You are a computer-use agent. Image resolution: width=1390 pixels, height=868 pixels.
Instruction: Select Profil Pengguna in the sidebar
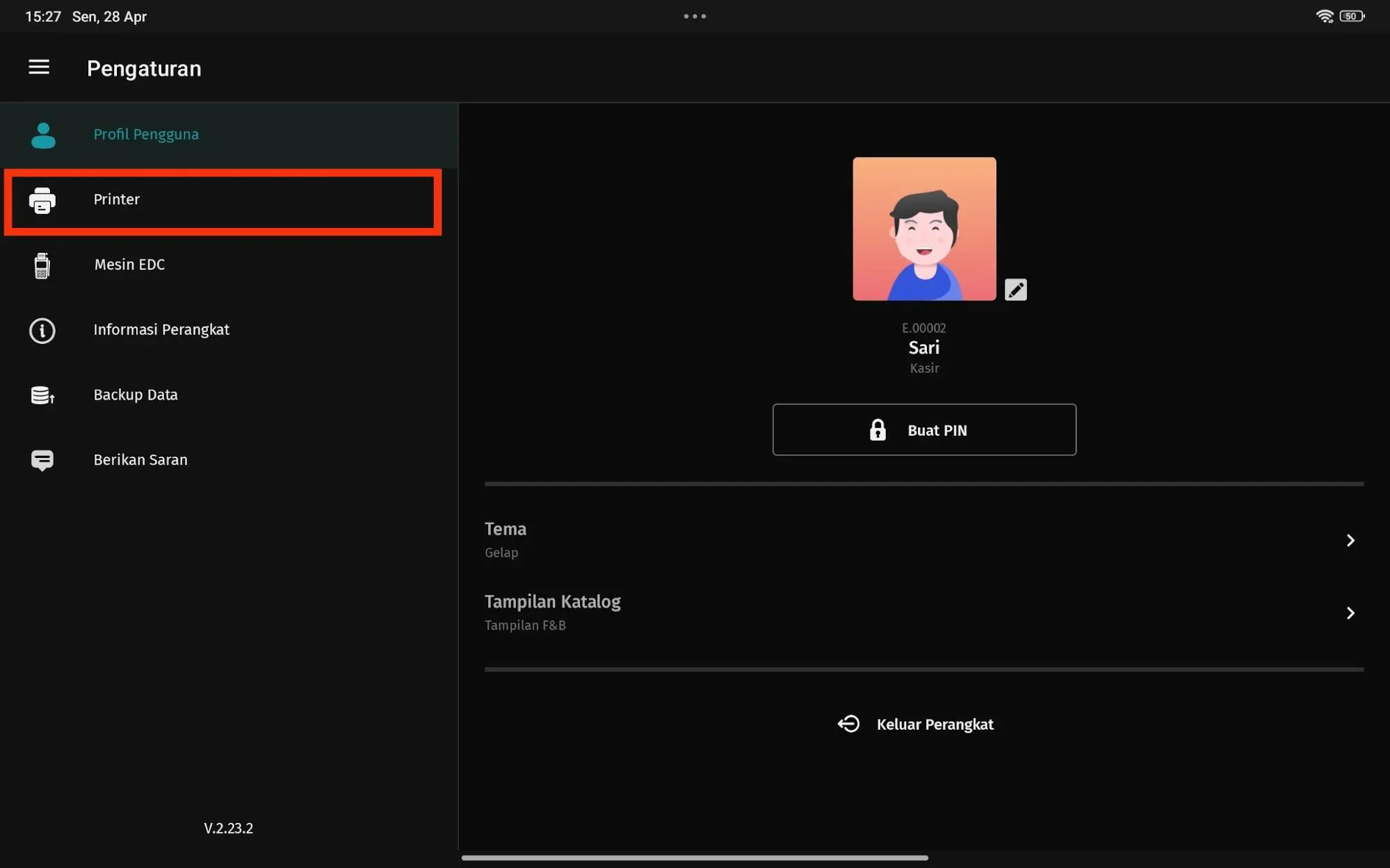click(x=146, y=134)
